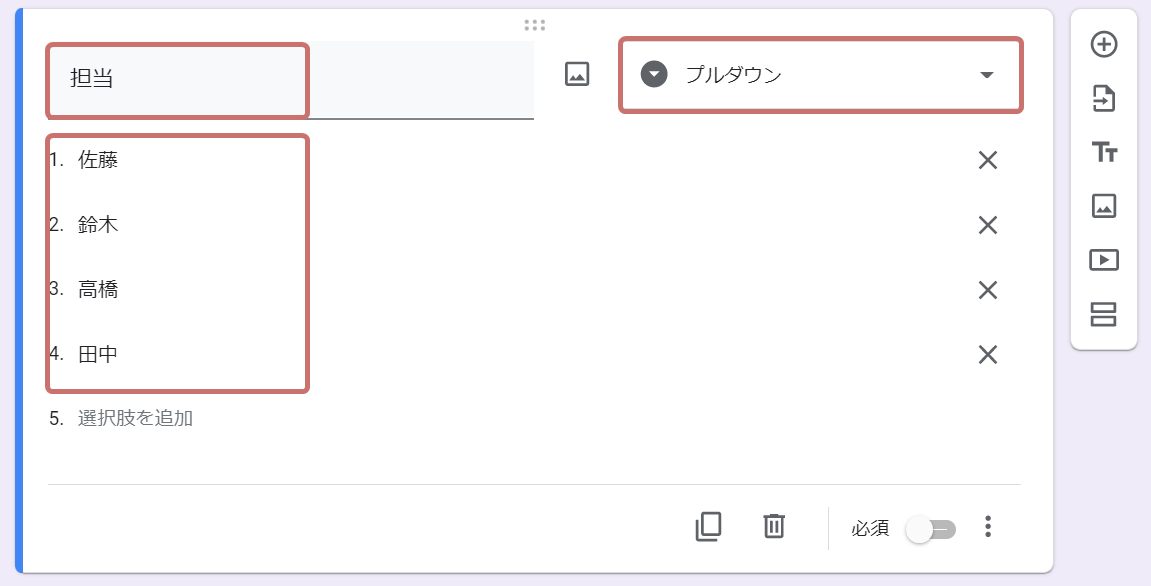
Task: Duplicate the 担当 question
Action: [x=709, y=527]
